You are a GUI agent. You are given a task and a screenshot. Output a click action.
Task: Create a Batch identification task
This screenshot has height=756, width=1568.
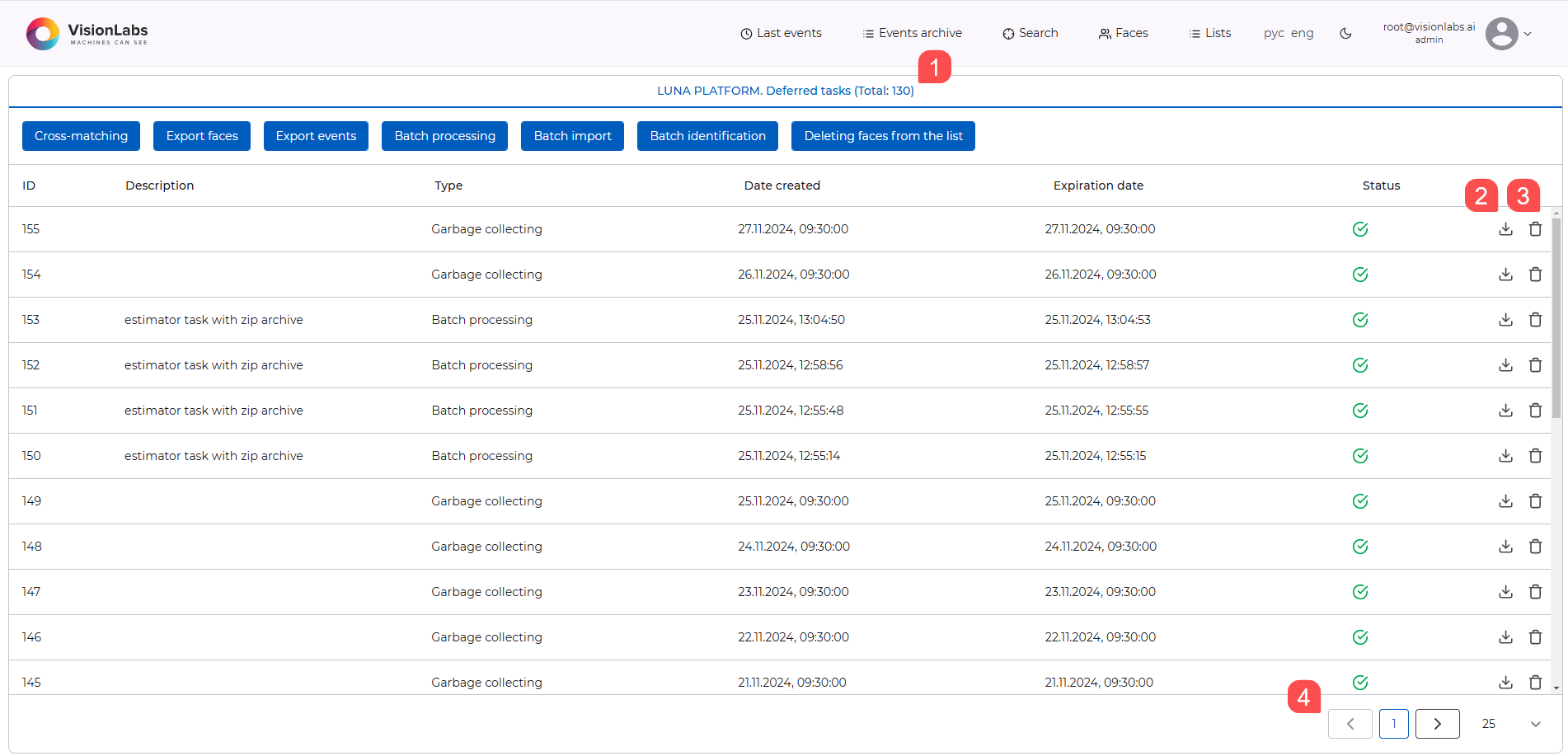coord(707,136)
